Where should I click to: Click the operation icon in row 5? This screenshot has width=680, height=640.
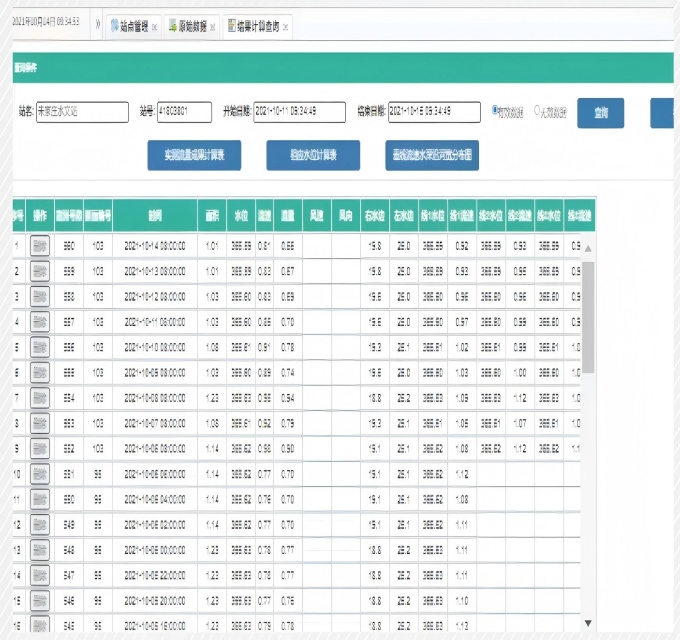(x=40, y=347)
